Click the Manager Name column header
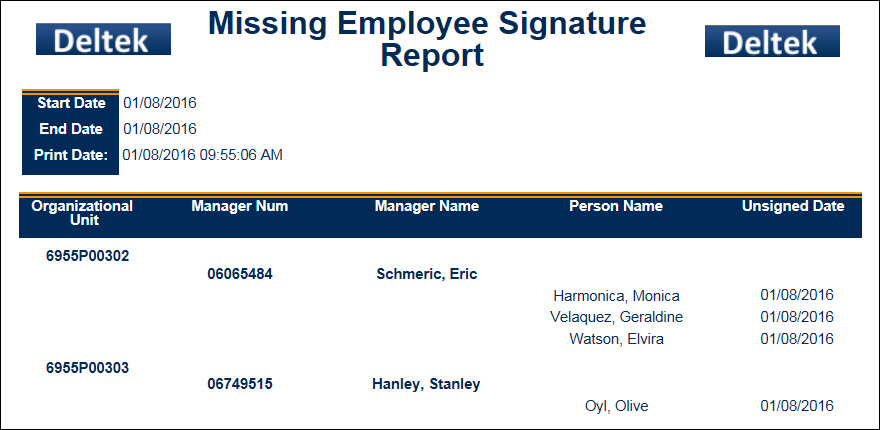This screenshot has height=430, width=880. pyautogui.click(x=427, y=207)
